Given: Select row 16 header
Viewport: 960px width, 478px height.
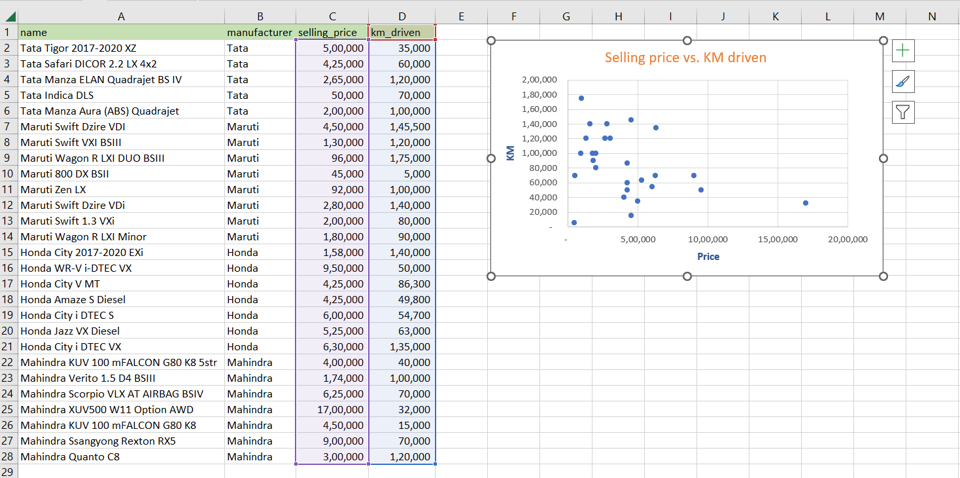Looking at the screenshot, I should pos(9,268).
